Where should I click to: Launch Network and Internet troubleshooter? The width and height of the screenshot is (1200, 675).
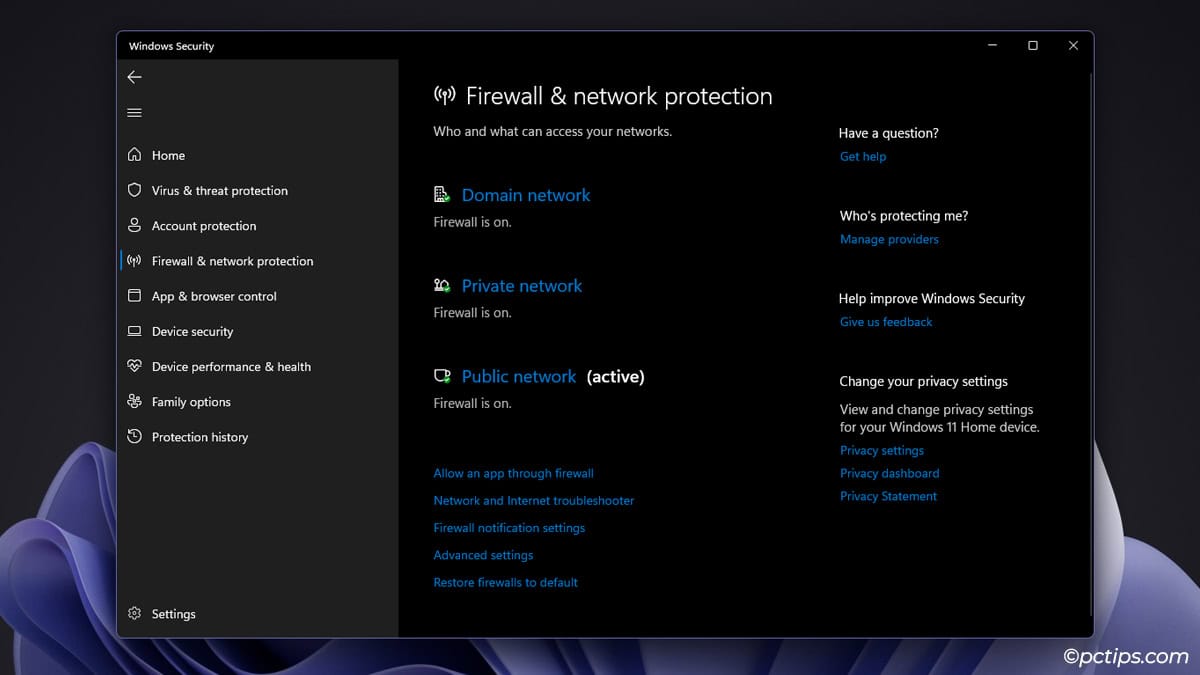click(534, 500)
